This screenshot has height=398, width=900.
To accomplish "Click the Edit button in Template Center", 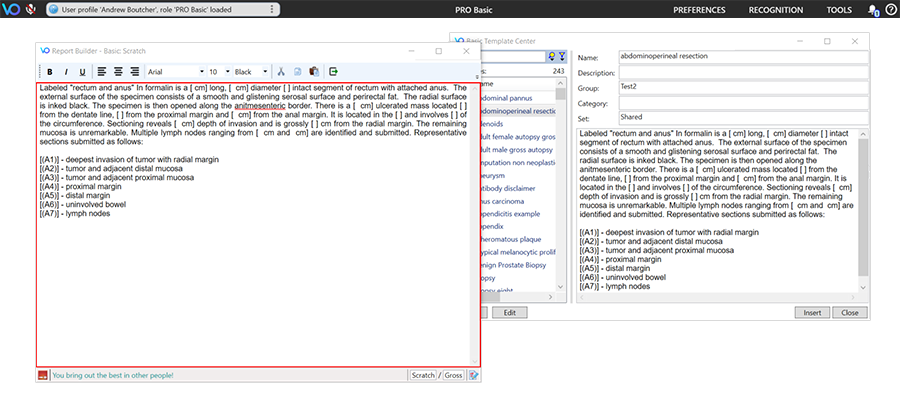I will click(509, 312).
